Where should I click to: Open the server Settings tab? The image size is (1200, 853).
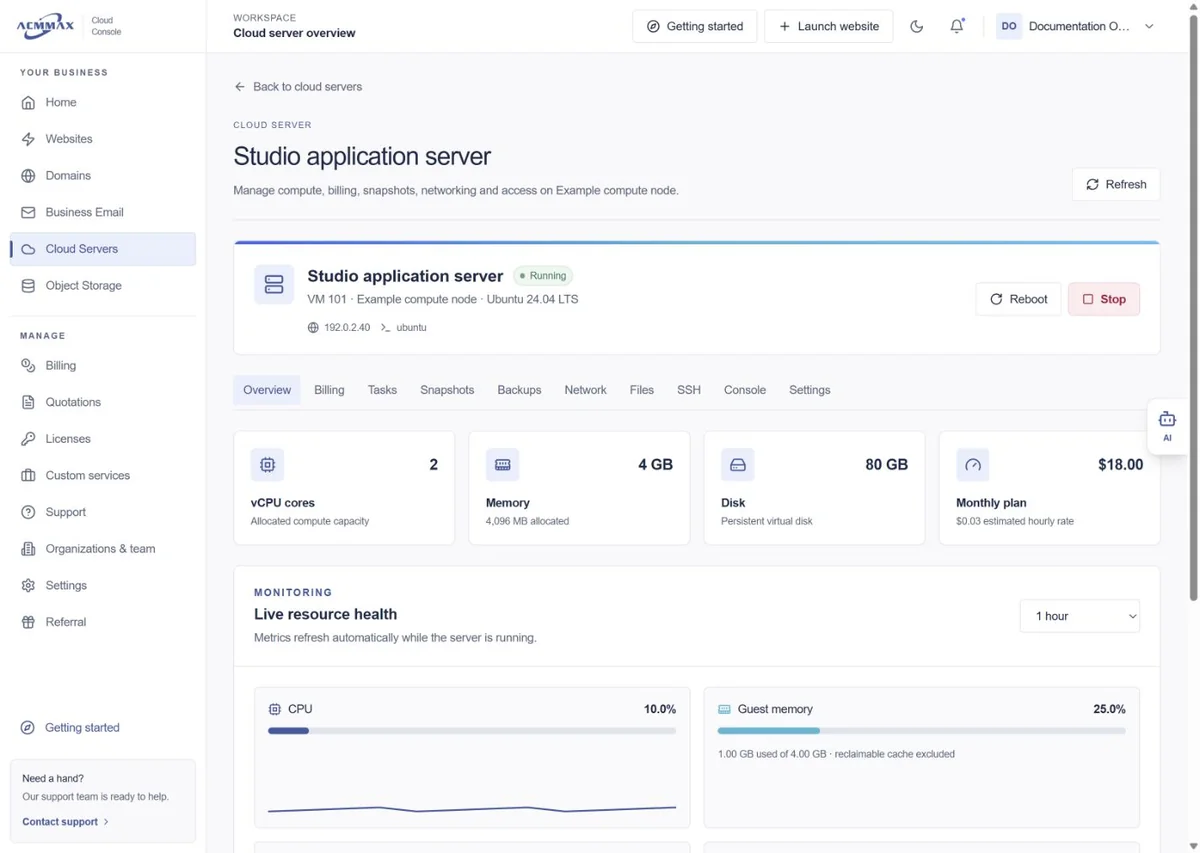pyautogui.click(x=810, y=390)
